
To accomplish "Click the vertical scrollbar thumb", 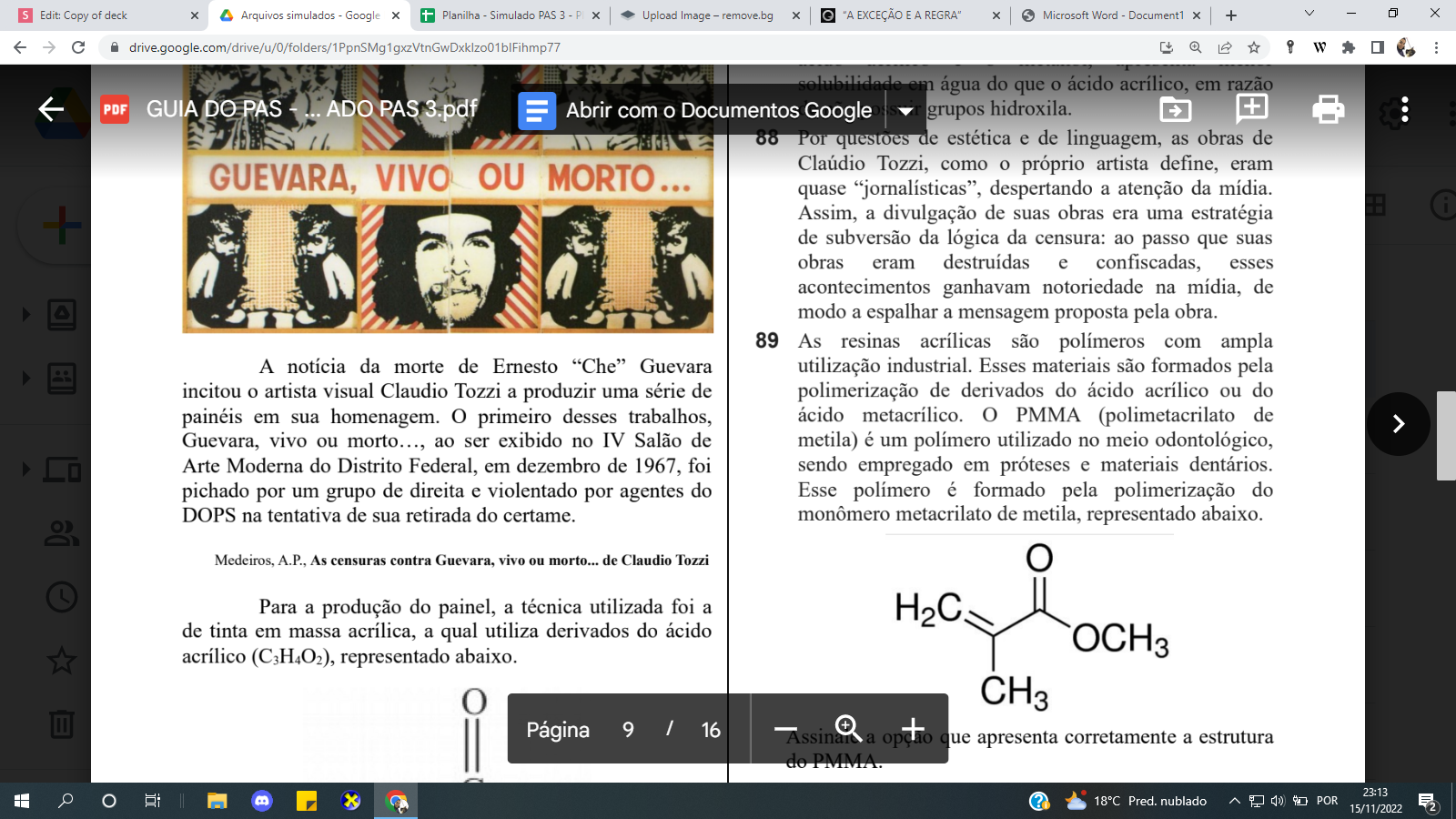I will [x=1446, y=436].
